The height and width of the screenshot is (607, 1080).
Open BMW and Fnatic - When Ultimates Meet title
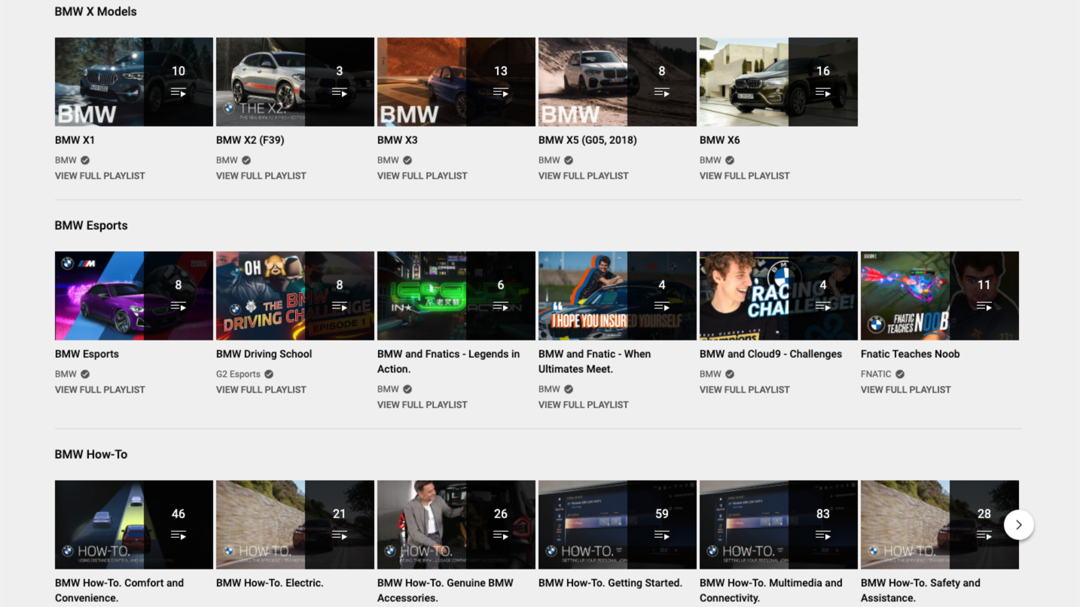pos(594,361)
